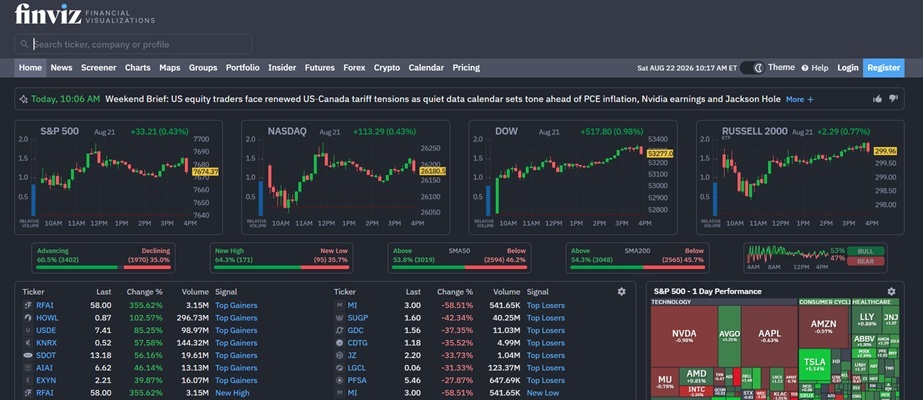
Task: Give the brief a thumbs down
Action: [x=893, y=99]
